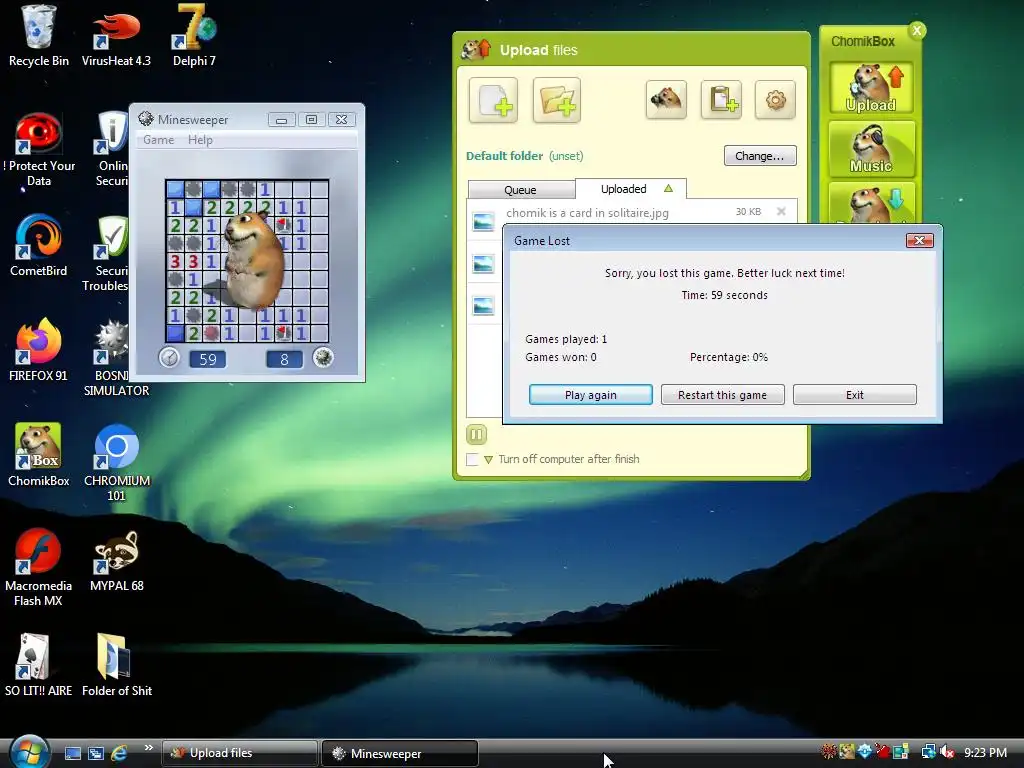Exit from the Game Lost dialog
1024x768 pixels.
(x=854, y=394)
